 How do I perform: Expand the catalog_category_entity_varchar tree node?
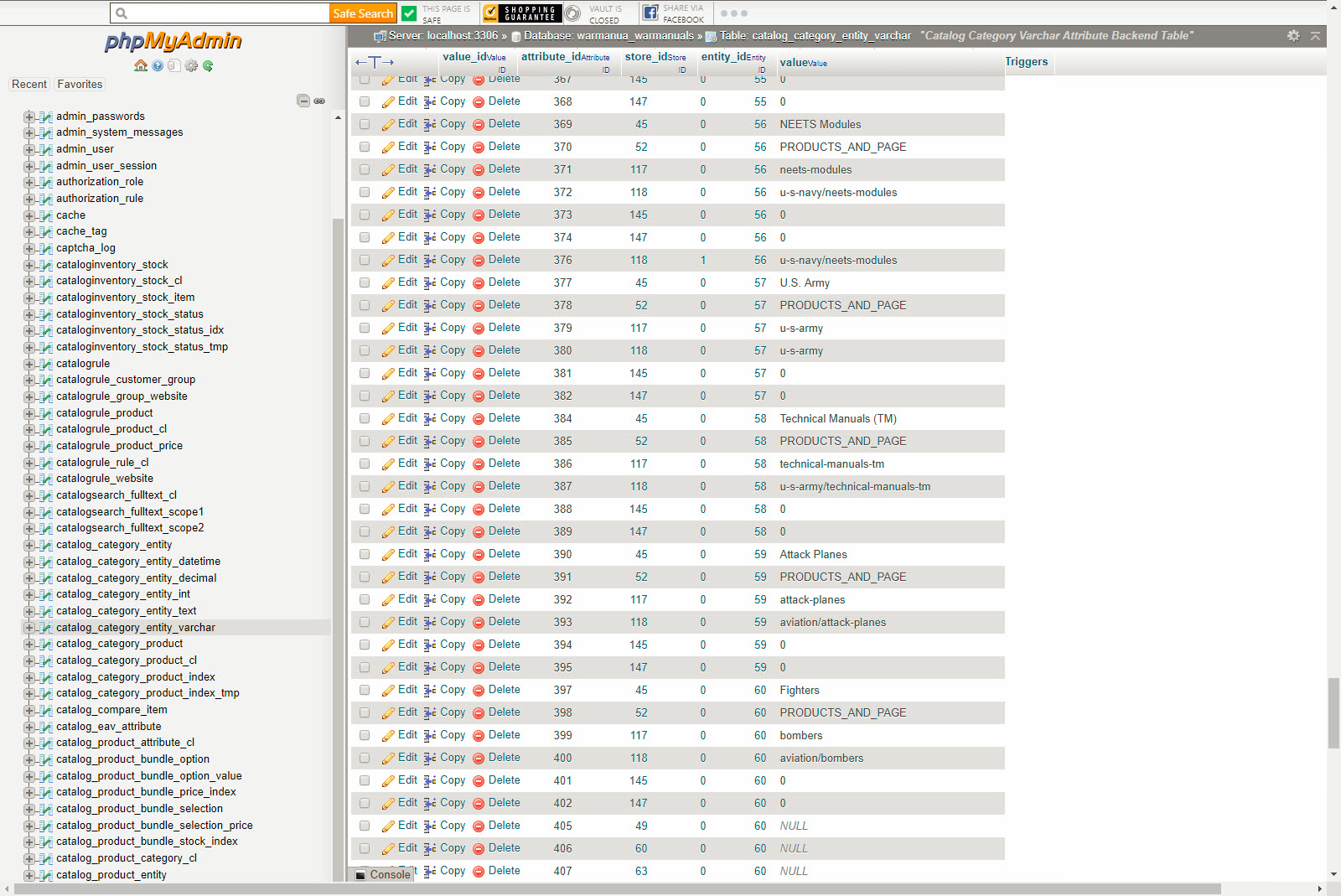[29, 628]
